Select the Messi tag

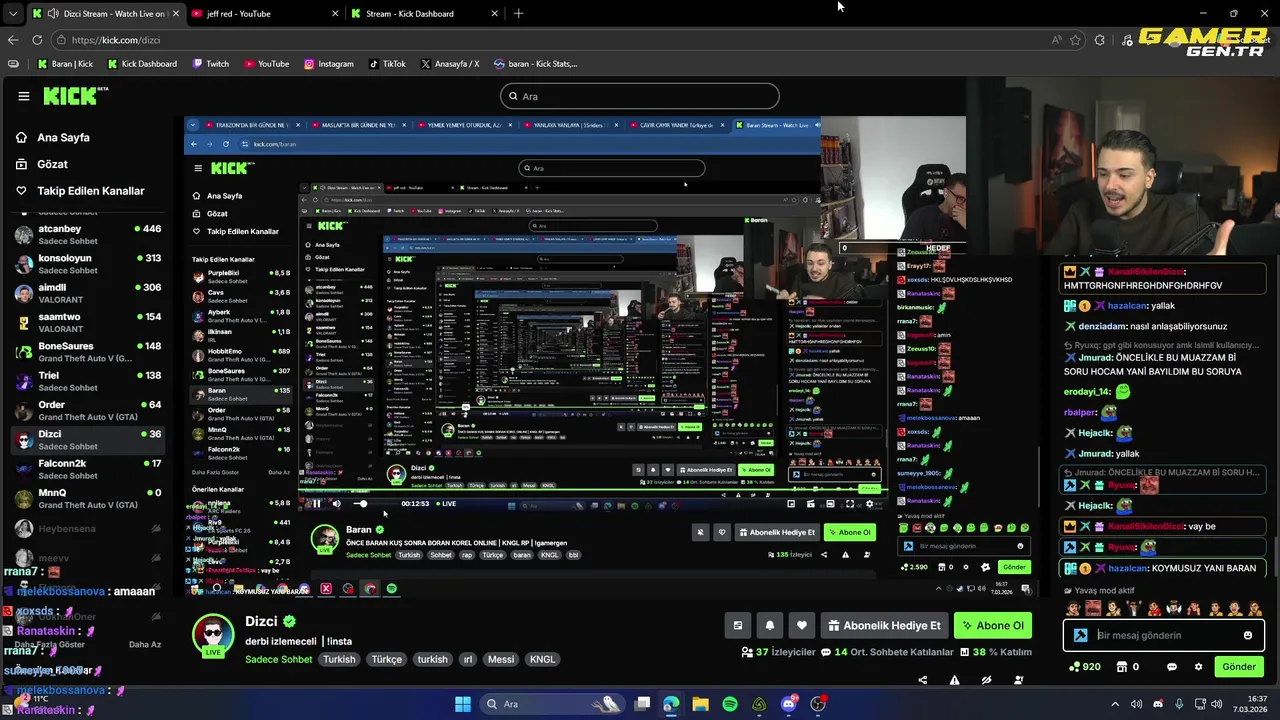(501, 659)
